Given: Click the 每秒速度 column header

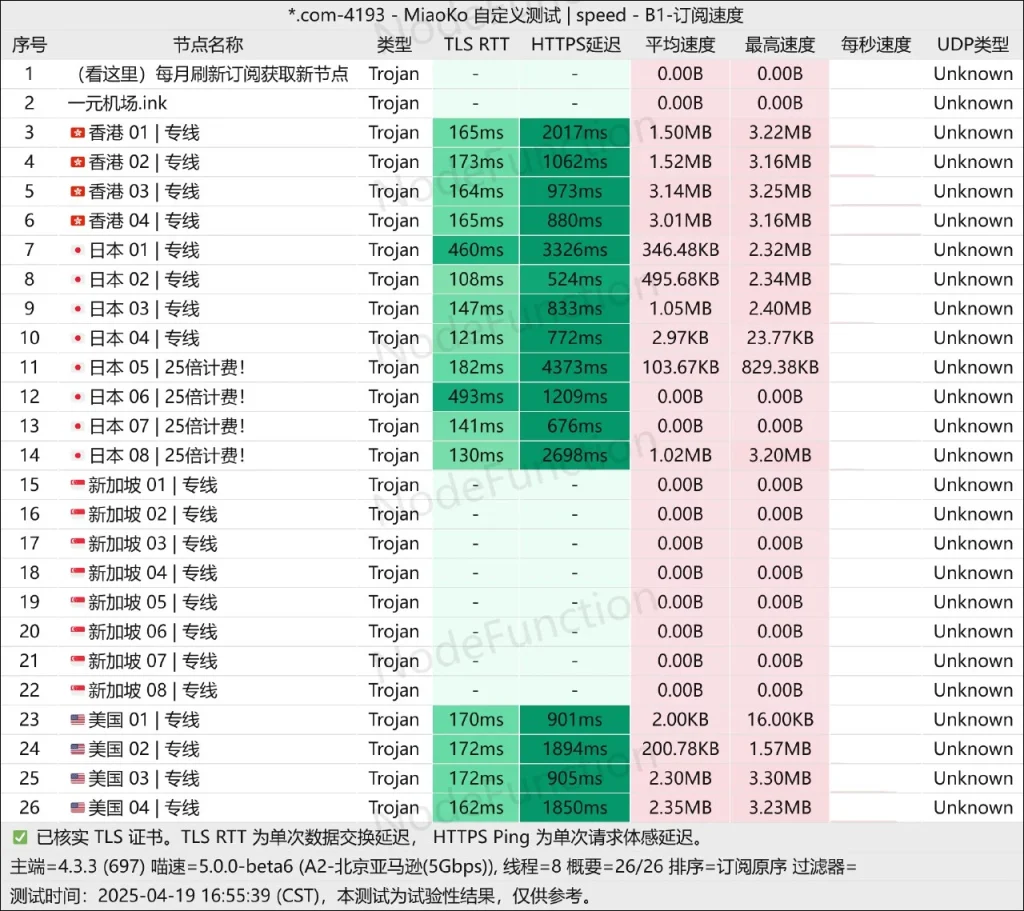Looking at the screenshot, I should click(x=876, y=44).
